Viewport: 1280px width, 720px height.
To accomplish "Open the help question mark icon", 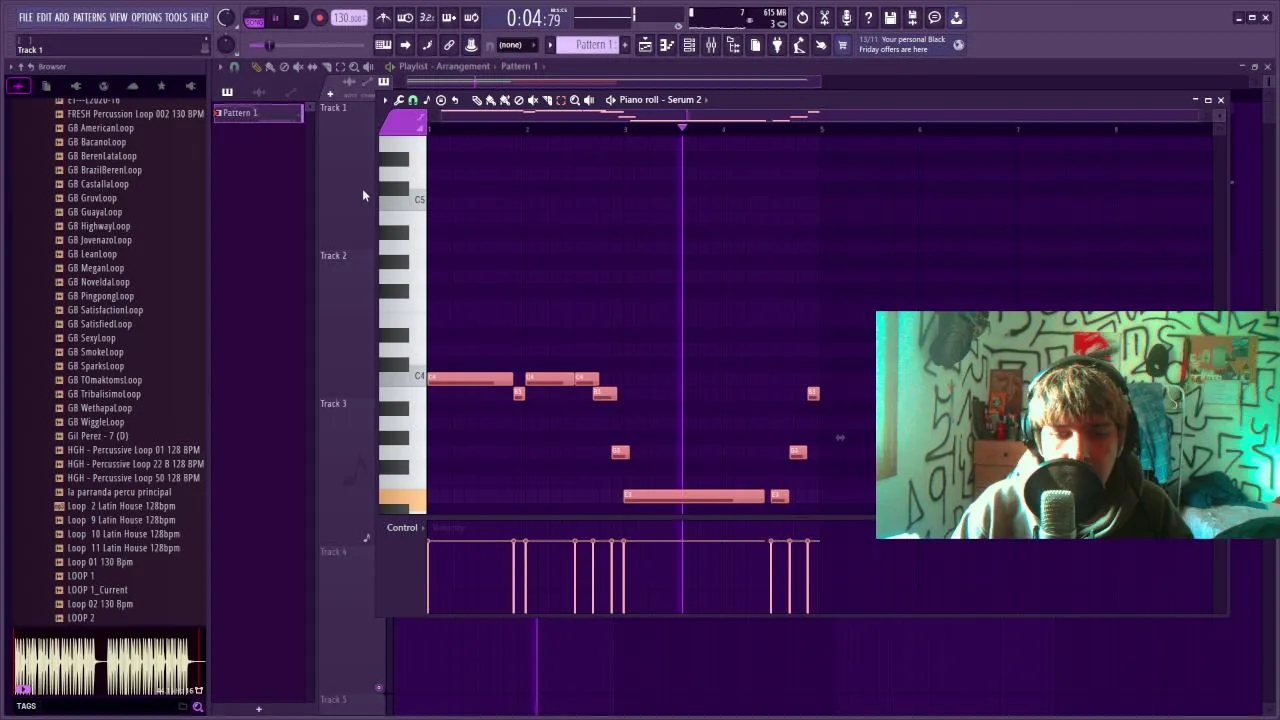I will click(x=868, y=17).
